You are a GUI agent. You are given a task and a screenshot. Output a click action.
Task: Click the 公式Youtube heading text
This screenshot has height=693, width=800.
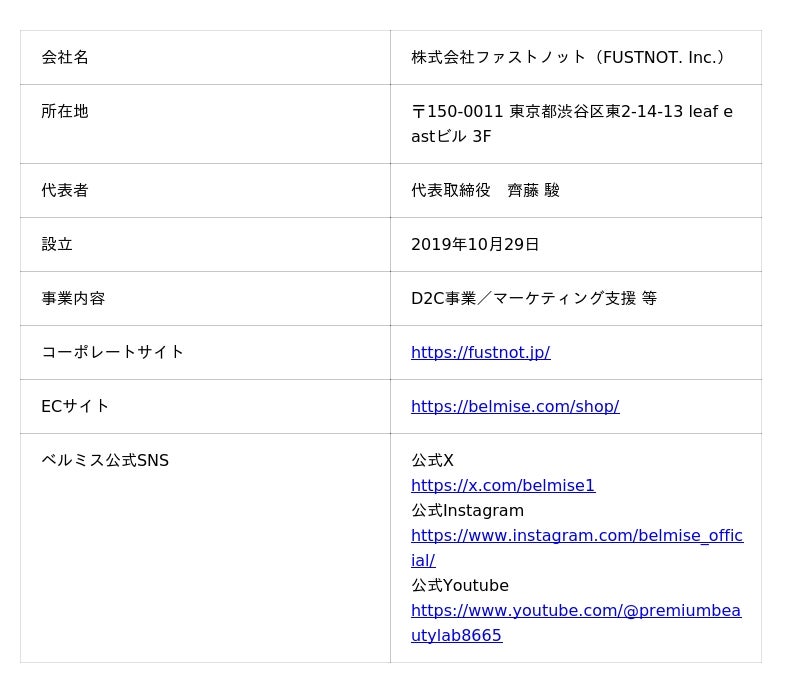460,585
